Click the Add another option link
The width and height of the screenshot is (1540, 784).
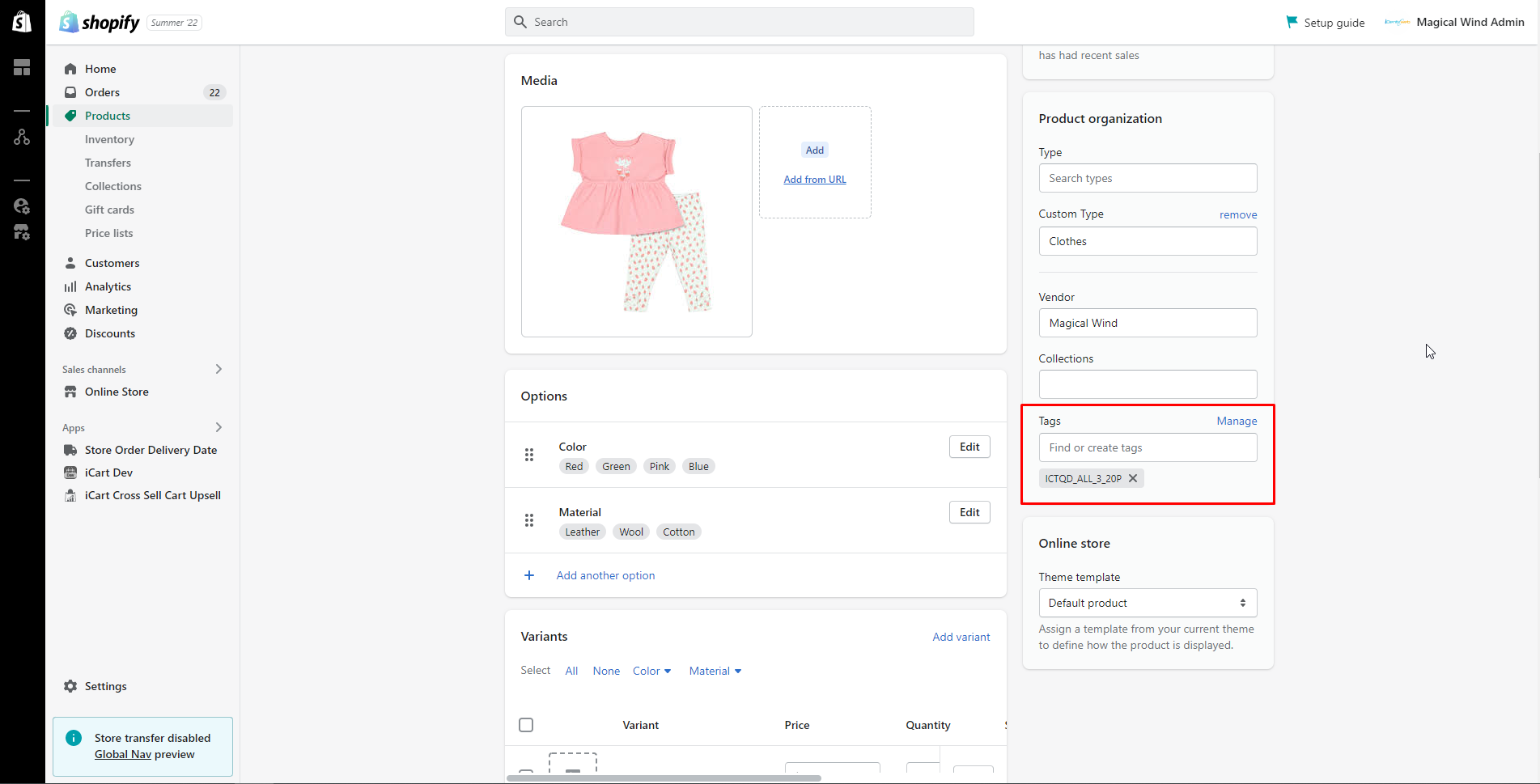tap(605, 575)
